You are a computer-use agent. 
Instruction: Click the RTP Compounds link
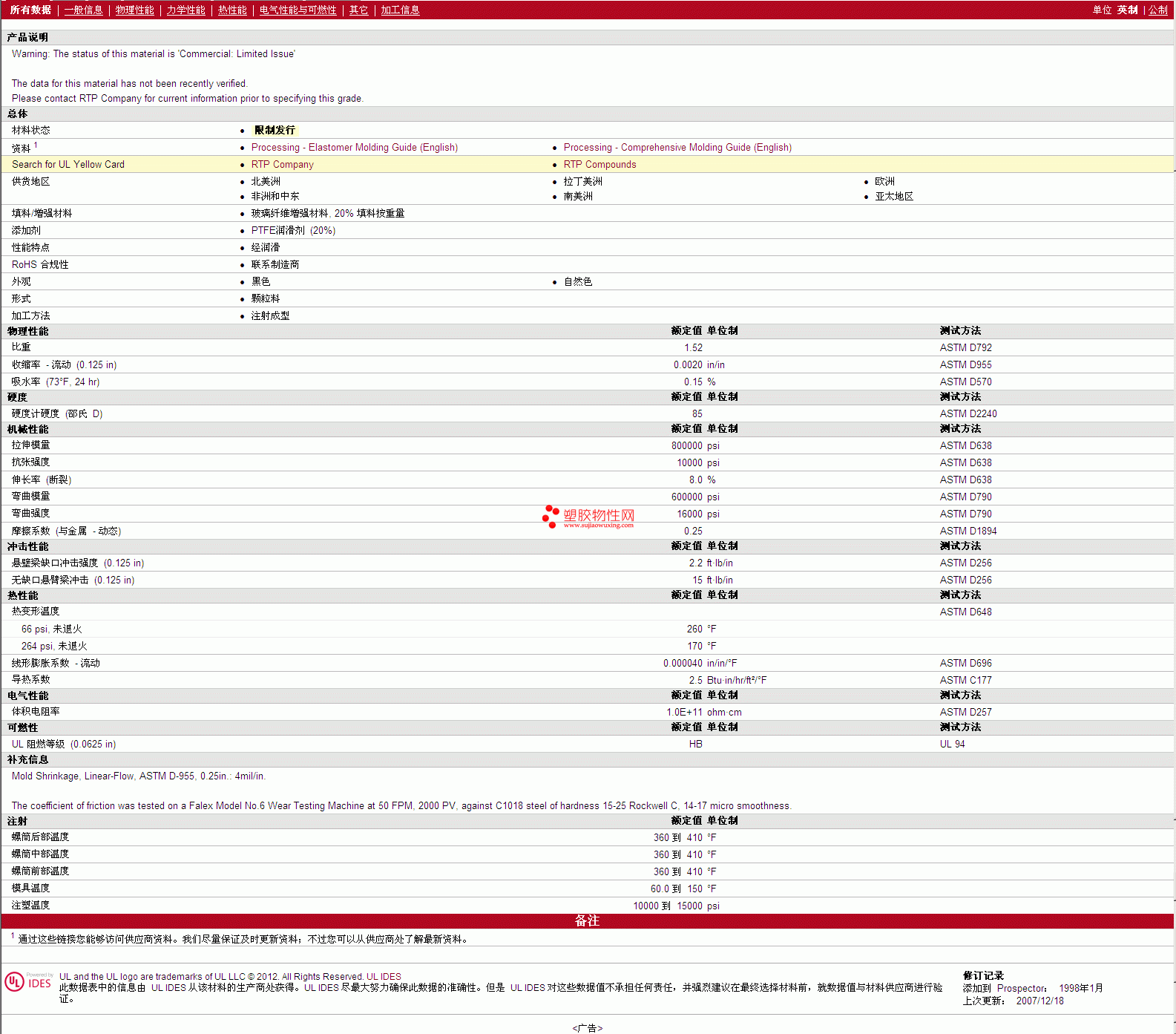(x=600, y=165)
